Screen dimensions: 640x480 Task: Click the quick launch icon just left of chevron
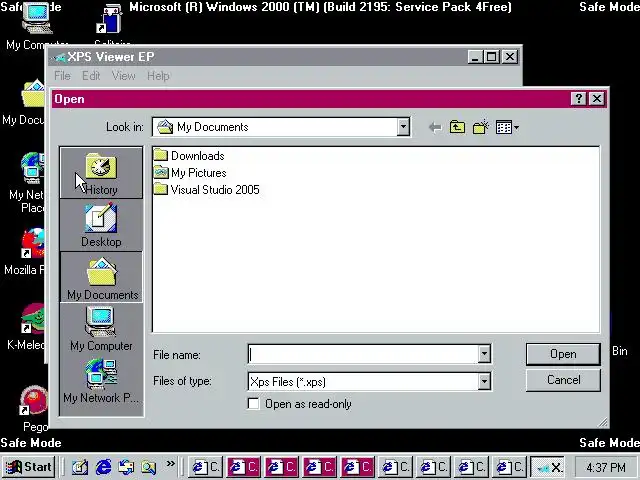point(149,467)
